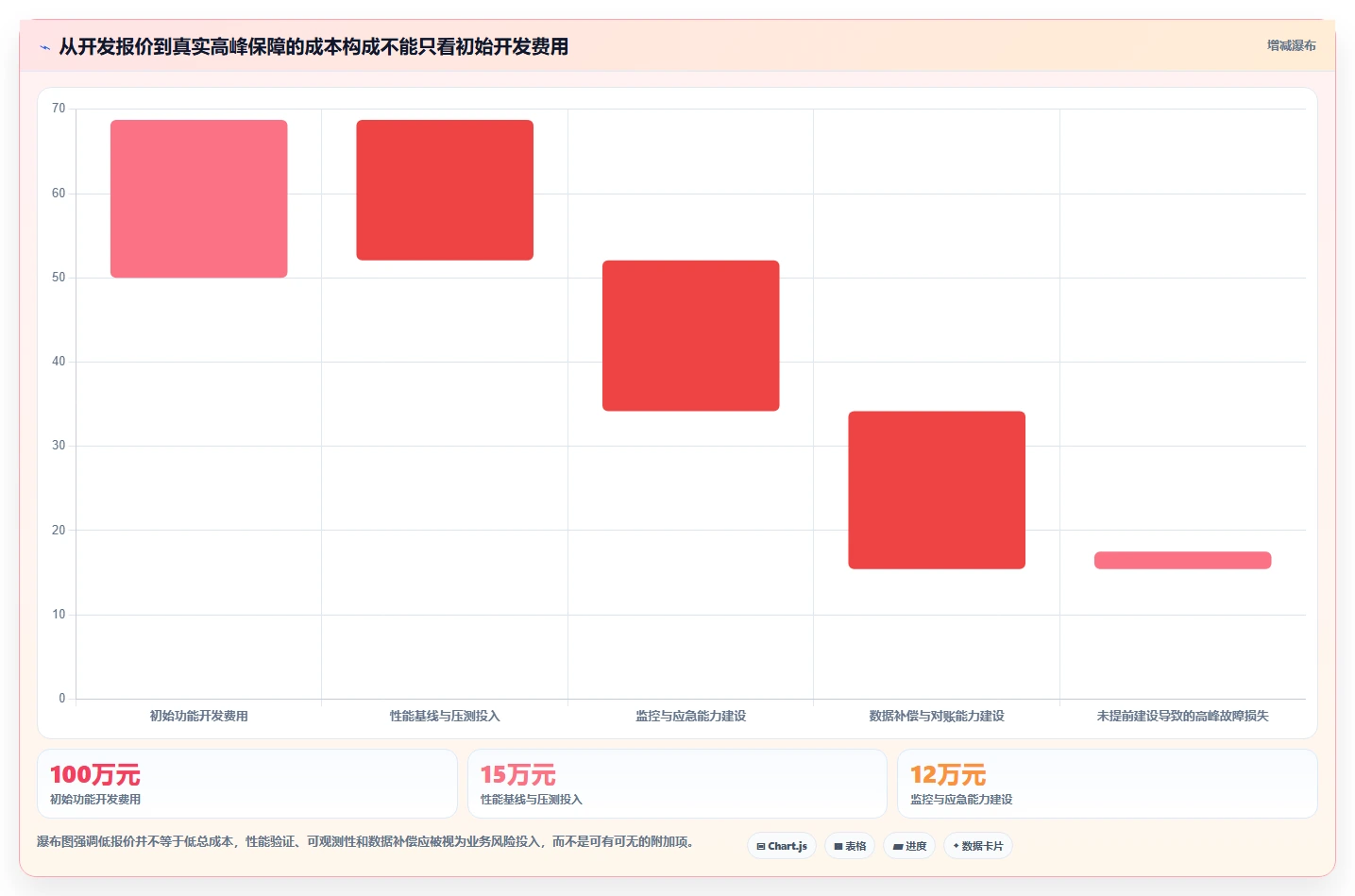This screenshot has width=1355, height=896.
Task: Click the 增减瀑布 label at top right
Action: point(1291,45)
